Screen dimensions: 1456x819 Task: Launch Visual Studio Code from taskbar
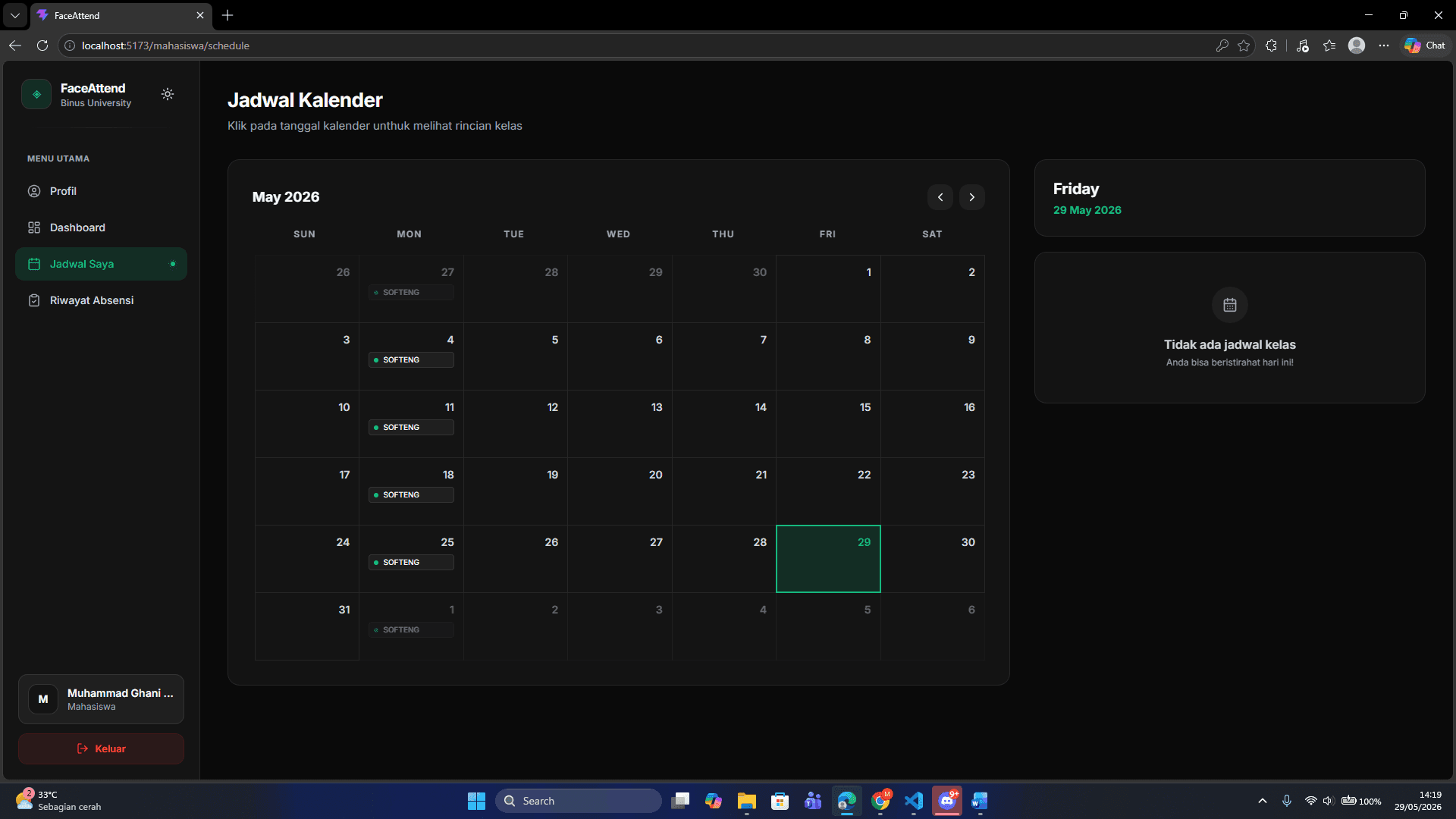coord(914,801)
